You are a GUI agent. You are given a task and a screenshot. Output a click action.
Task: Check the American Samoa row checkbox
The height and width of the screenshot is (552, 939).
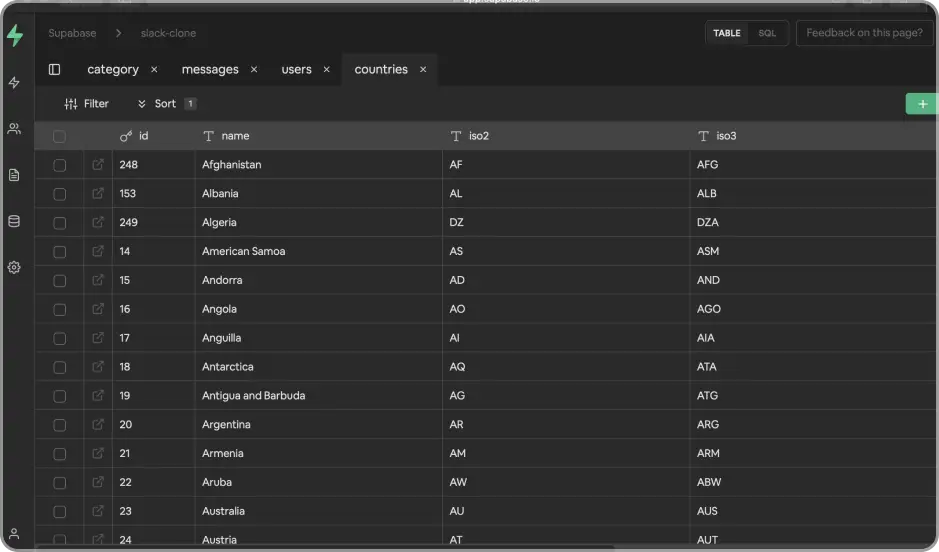(x=59, y=252)
